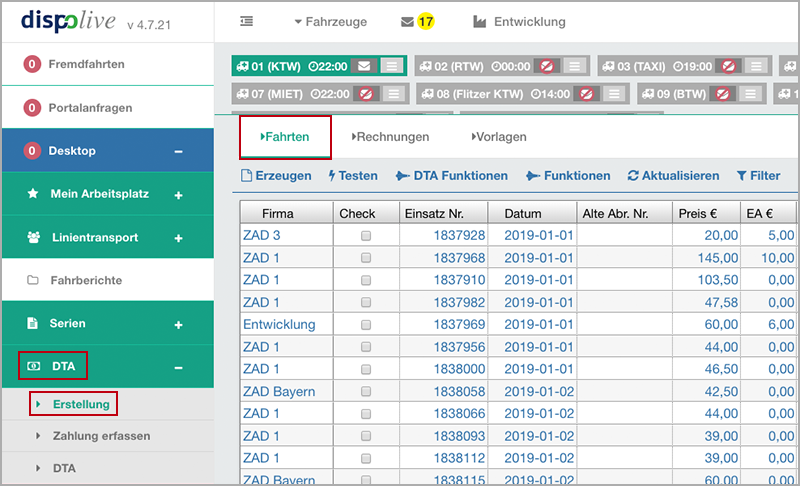800x486 pixels.
Task: Click the Desktop red counter badge
Action: point(32,151)
